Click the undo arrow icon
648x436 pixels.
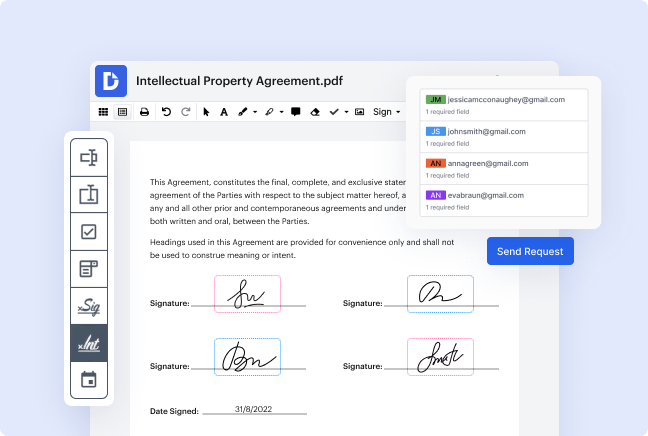click(x=166, y=112)
